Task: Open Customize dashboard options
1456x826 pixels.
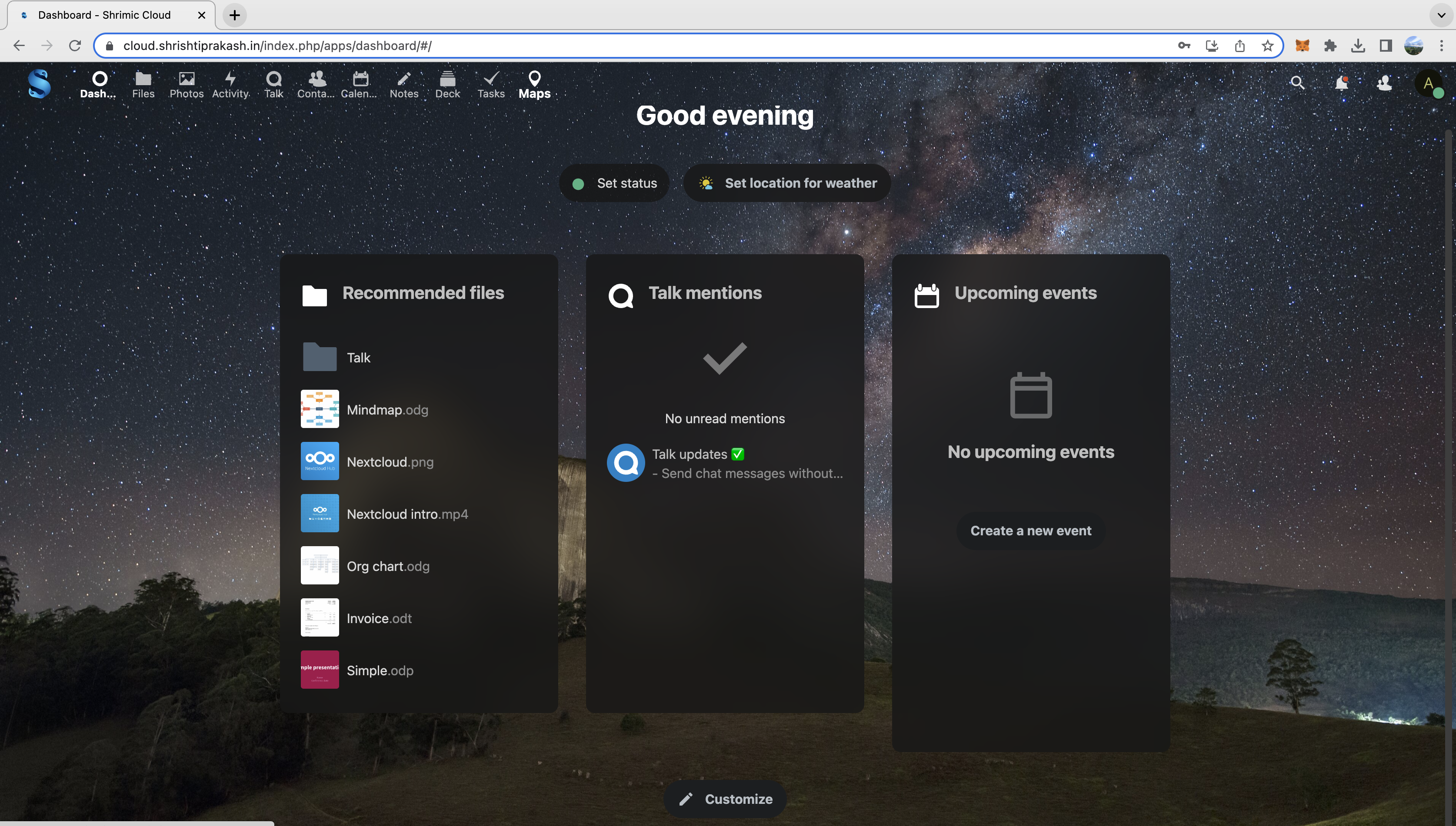Action: (725, 798)
